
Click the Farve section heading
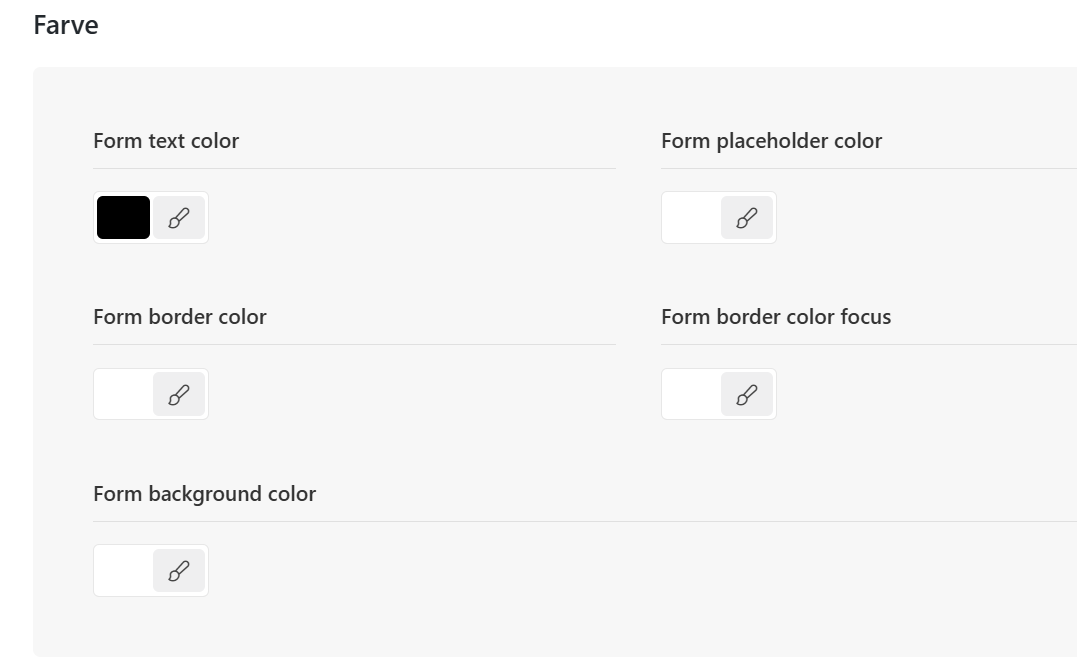[66, 25]
